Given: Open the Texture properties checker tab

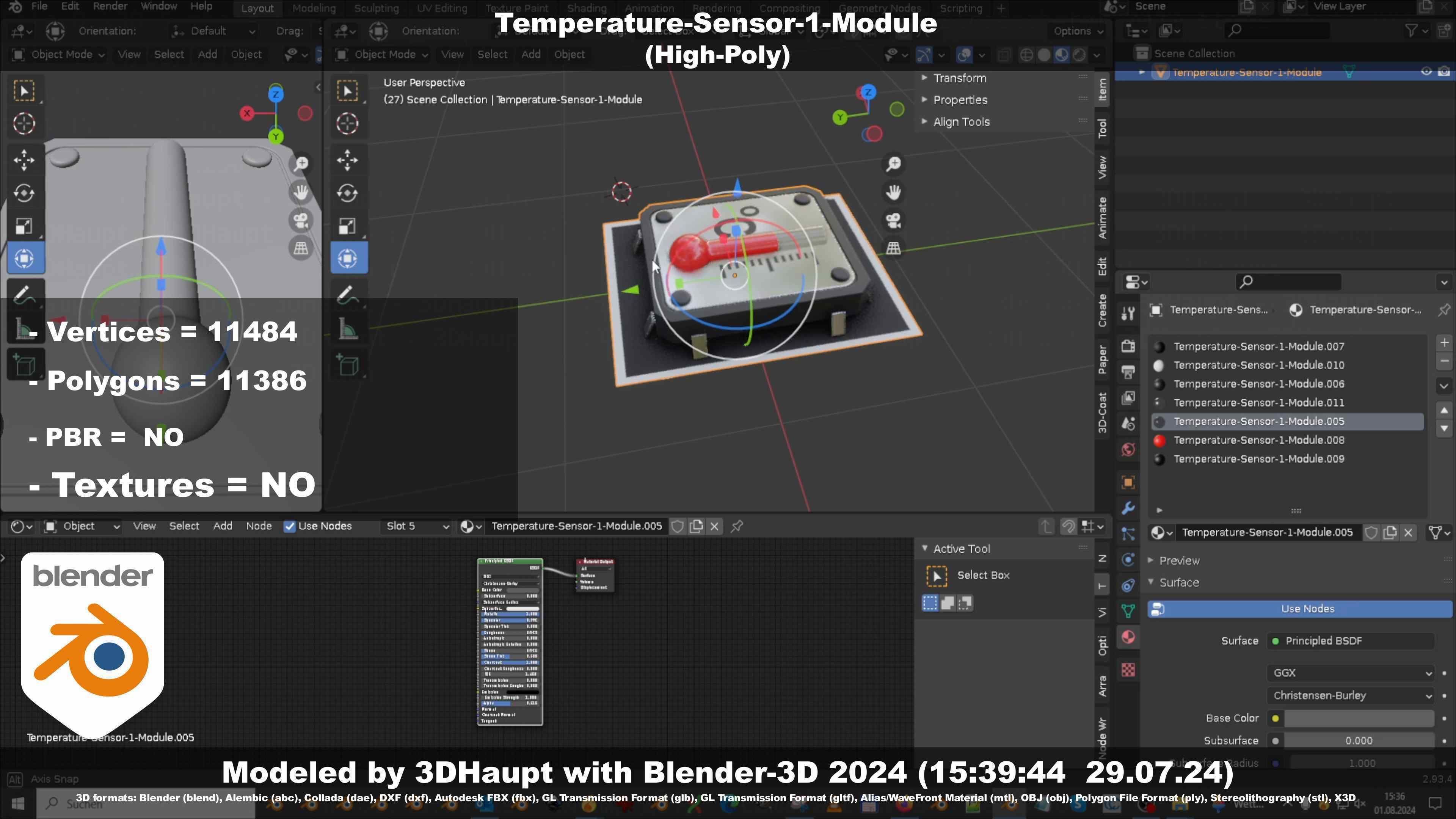Looking at the screenshot, I should pos(1128,670).
